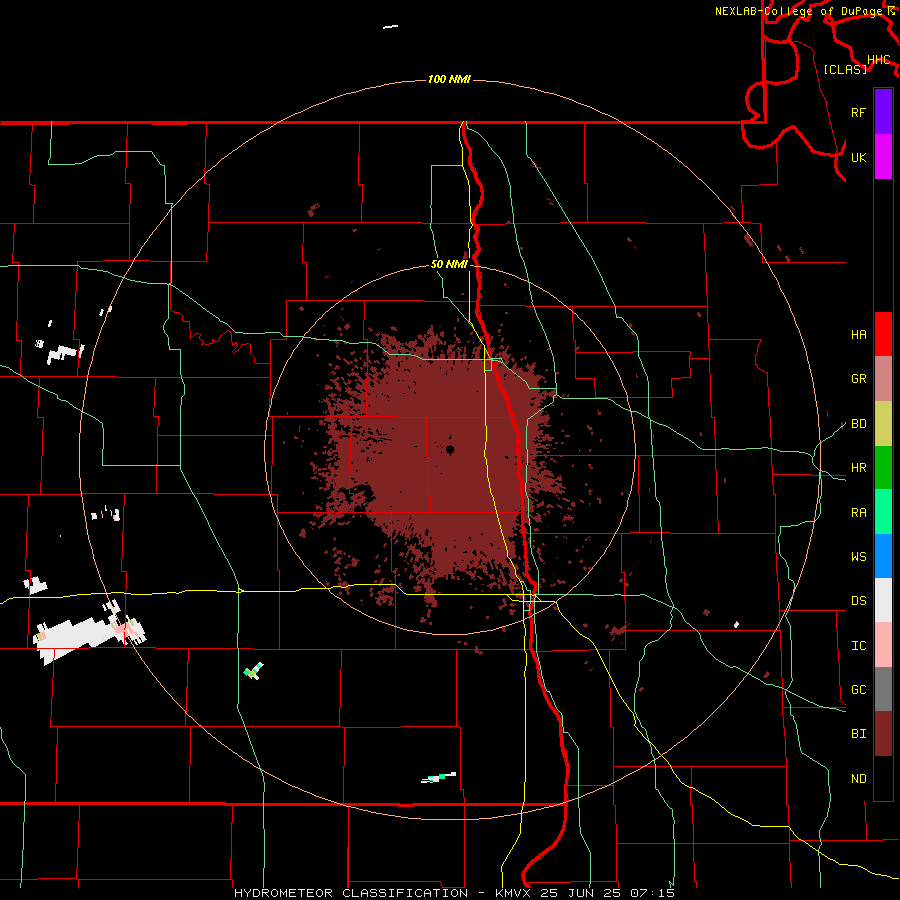Click the RF purple legend swatch

tap(883, 112)
